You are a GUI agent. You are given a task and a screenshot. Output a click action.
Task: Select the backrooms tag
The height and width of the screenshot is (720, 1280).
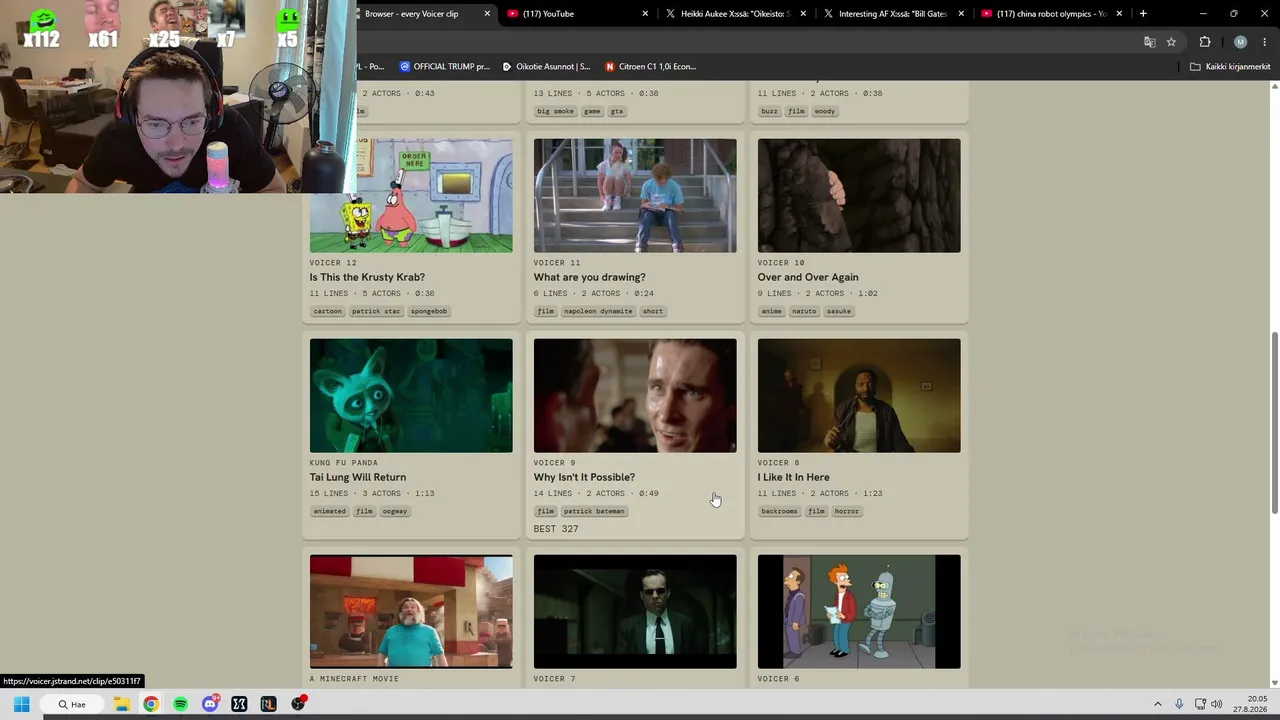tap(779, 511)
